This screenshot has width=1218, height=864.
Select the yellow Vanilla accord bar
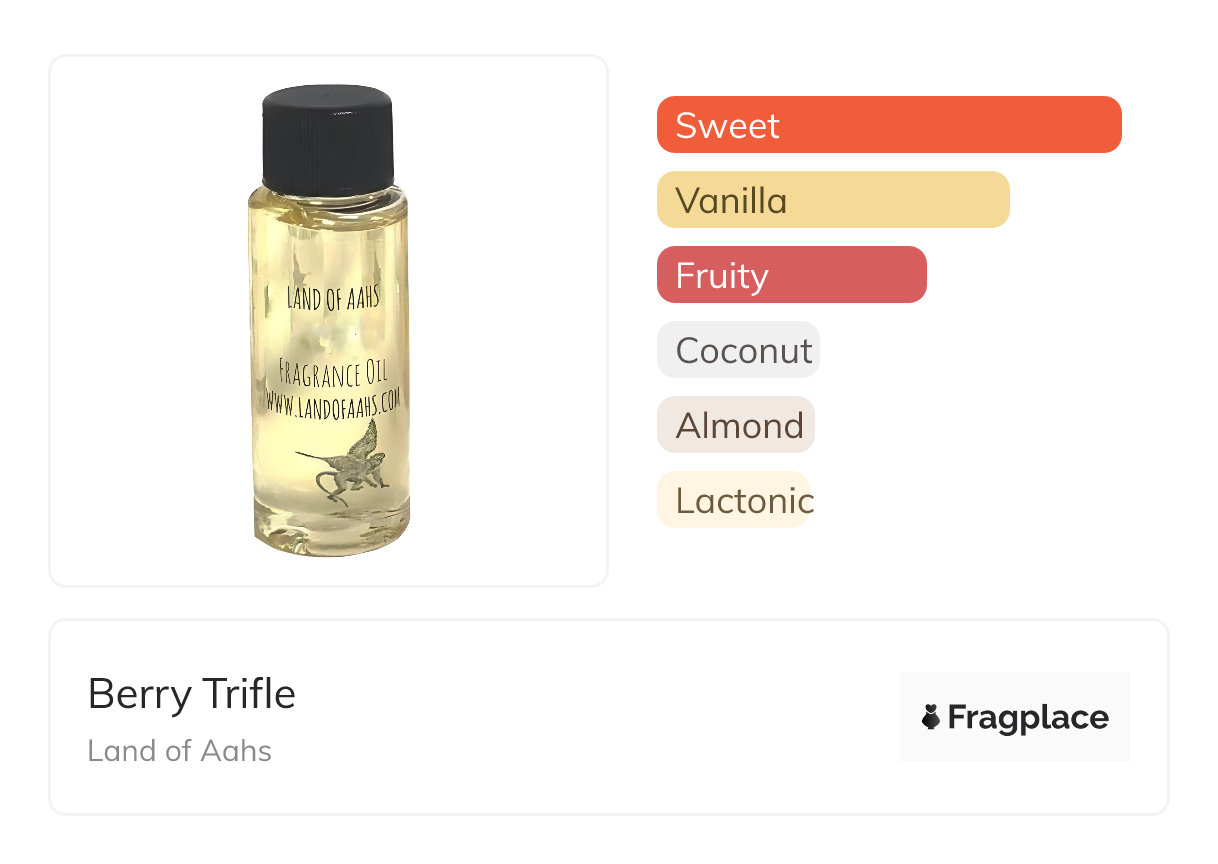click(x=832, y=200)
